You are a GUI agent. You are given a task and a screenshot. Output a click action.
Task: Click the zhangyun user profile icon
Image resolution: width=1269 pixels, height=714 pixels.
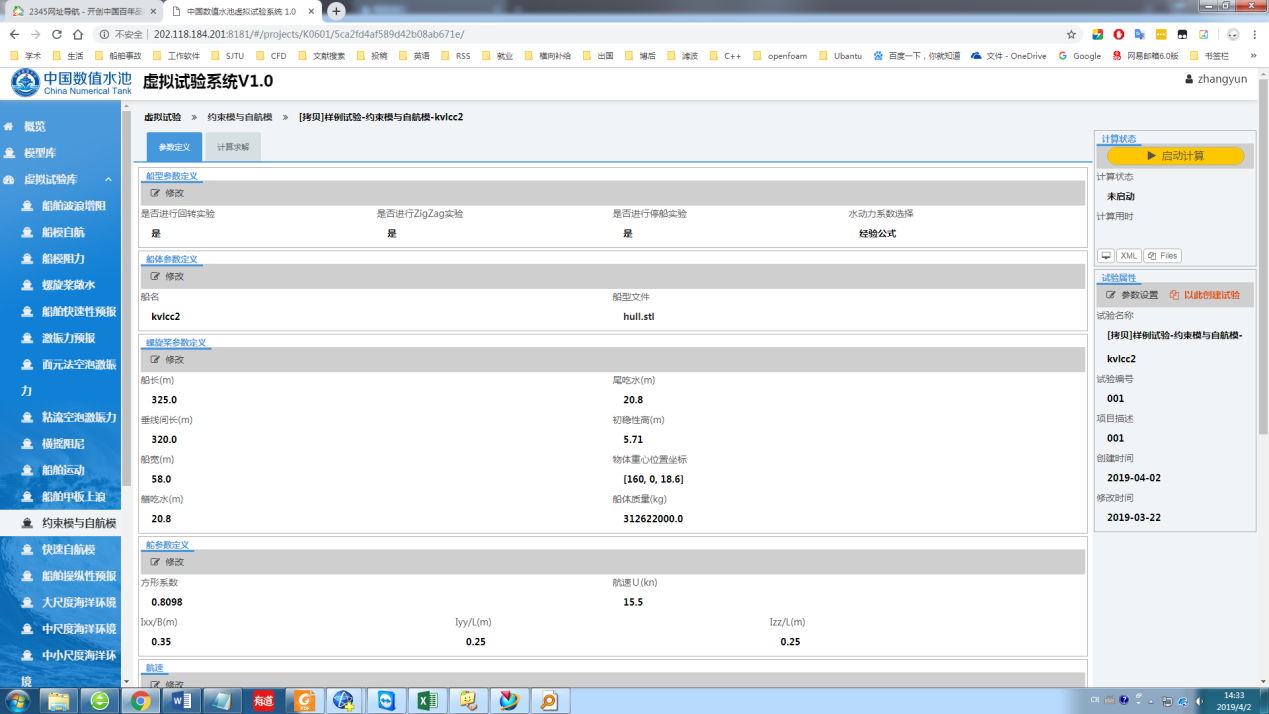pos(1189,79)
